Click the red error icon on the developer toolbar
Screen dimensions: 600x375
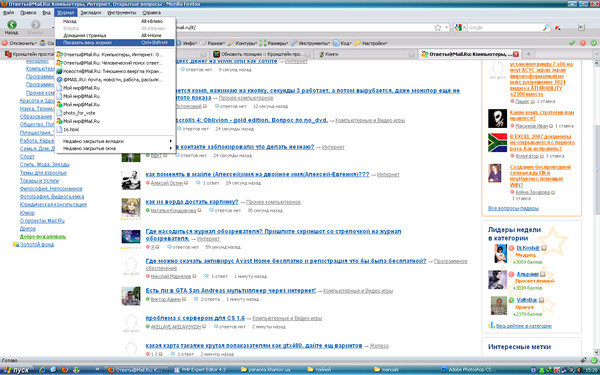(x=583, y=43)
